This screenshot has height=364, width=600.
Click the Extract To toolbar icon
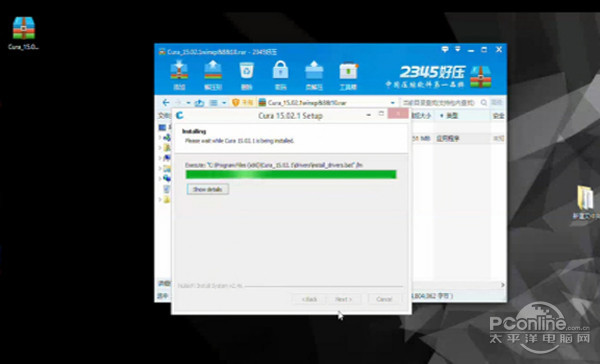(x=213, y=75)
